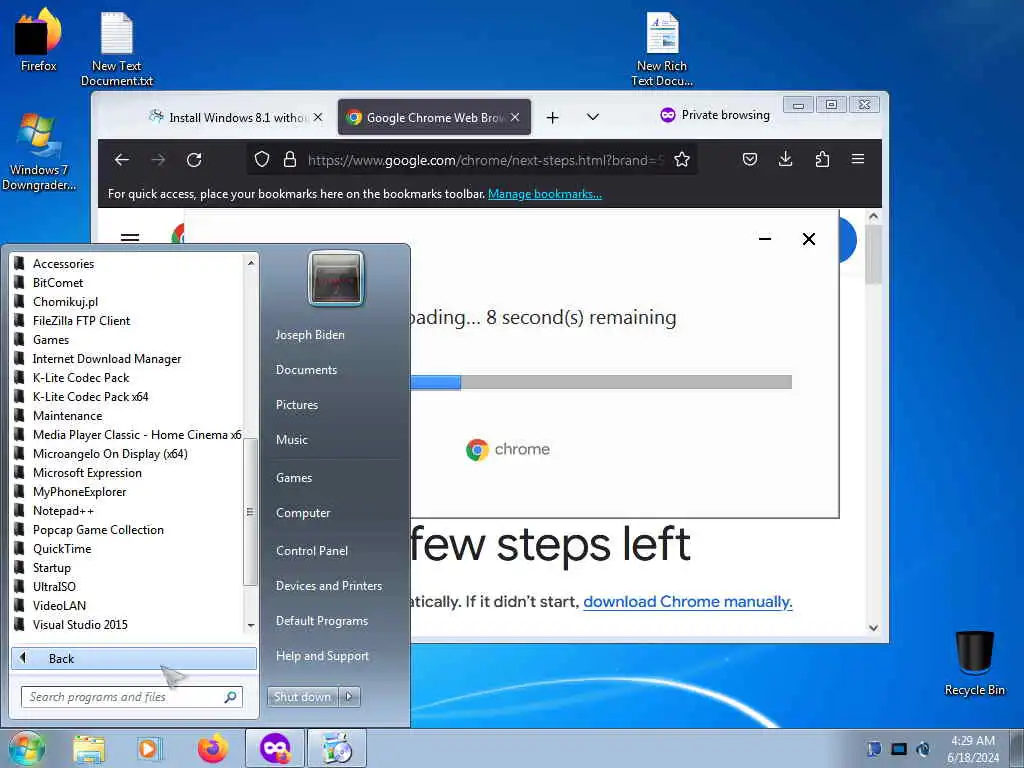Image resolution: width=1024 pixels, height=768 pixels.
Task: Open the Firefox downloads arrow icon
Action: (786, 159)
